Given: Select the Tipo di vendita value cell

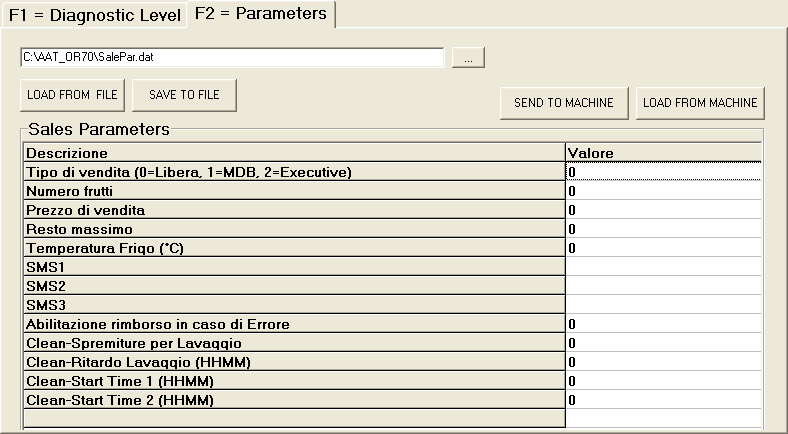Looking at the screenshot, I should [663, 172].
